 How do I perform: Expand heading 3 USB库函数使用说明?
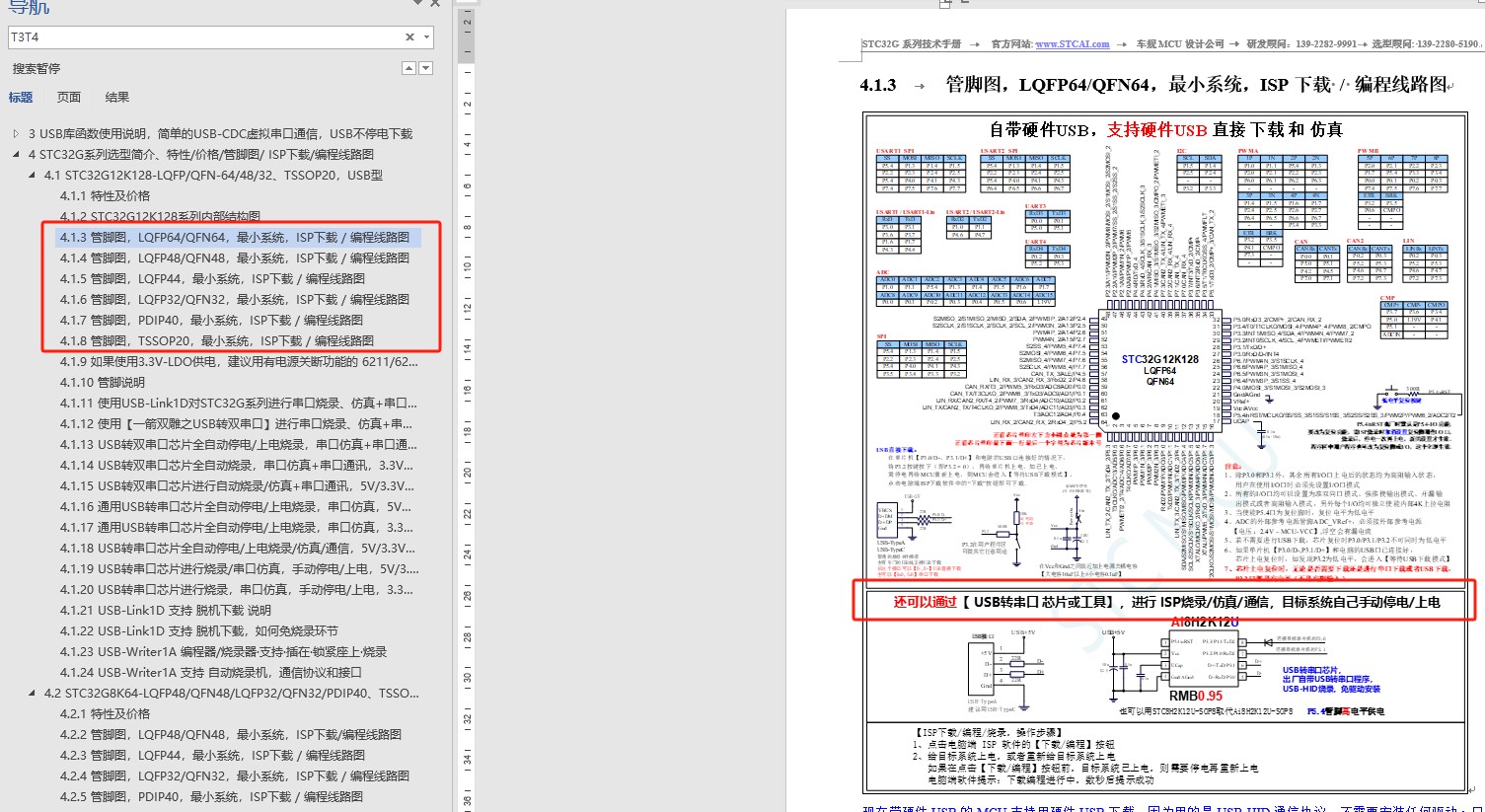(16, 134)
